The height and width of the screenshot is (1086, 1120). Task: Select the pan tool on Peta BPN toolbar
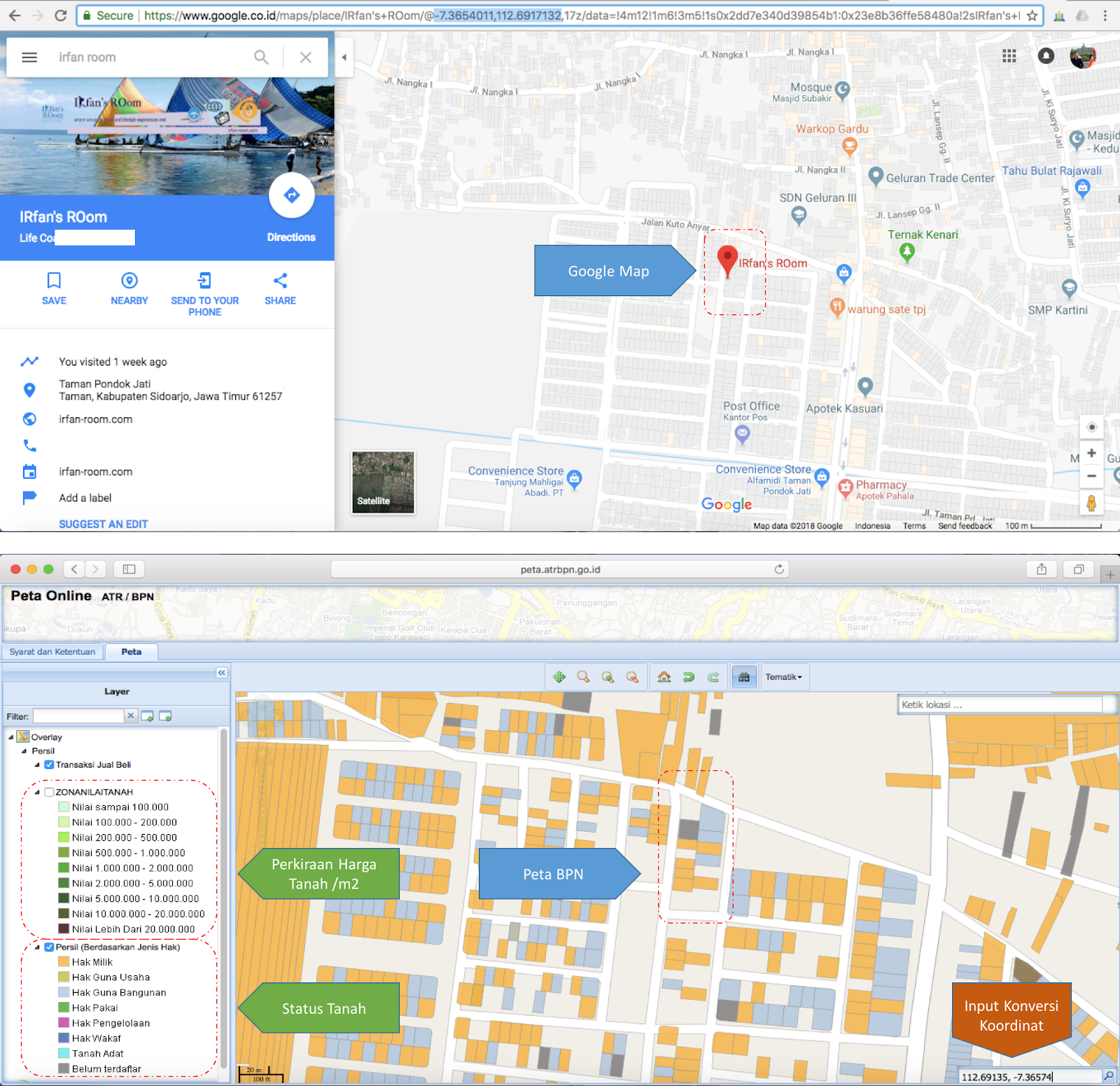tap(560, 677)
